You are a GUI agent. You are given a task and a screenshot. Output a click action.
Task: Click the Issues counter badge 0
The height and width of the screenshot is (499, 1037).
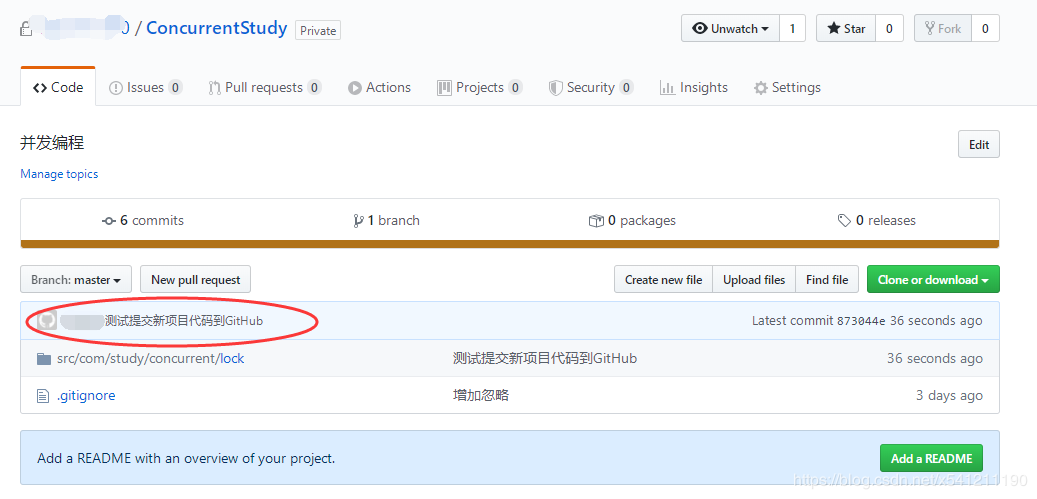pyautogui.click(x=175, y=87)
